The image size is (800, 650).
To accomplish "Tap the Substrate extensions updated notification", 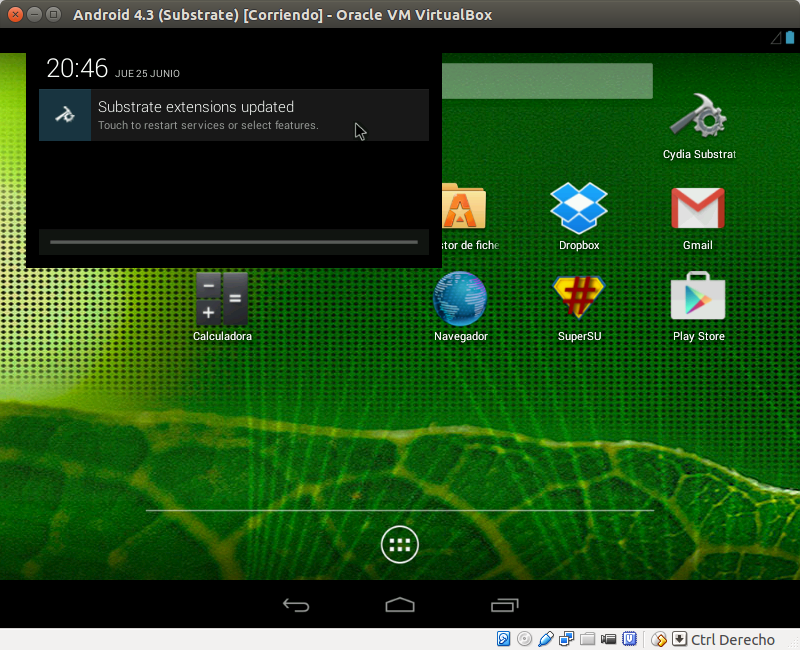I will click(230, 114).
